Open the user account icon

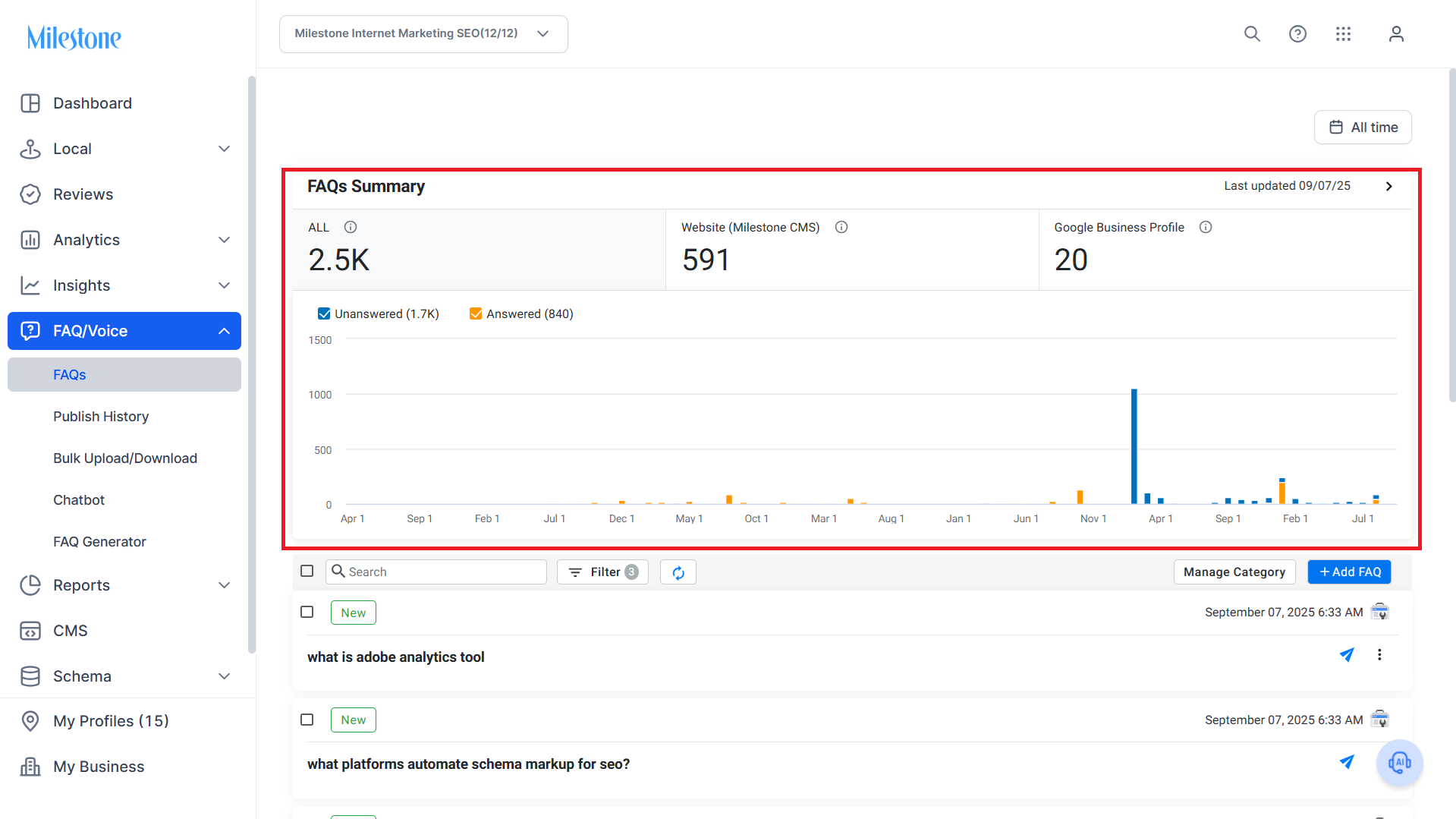coord(1396,34)
